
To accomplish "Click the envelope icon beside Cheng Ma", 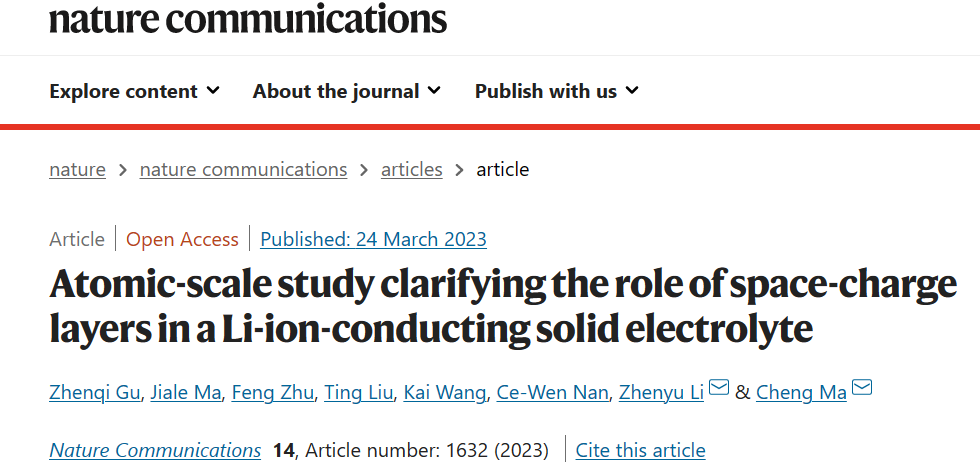I will (862, 387).
